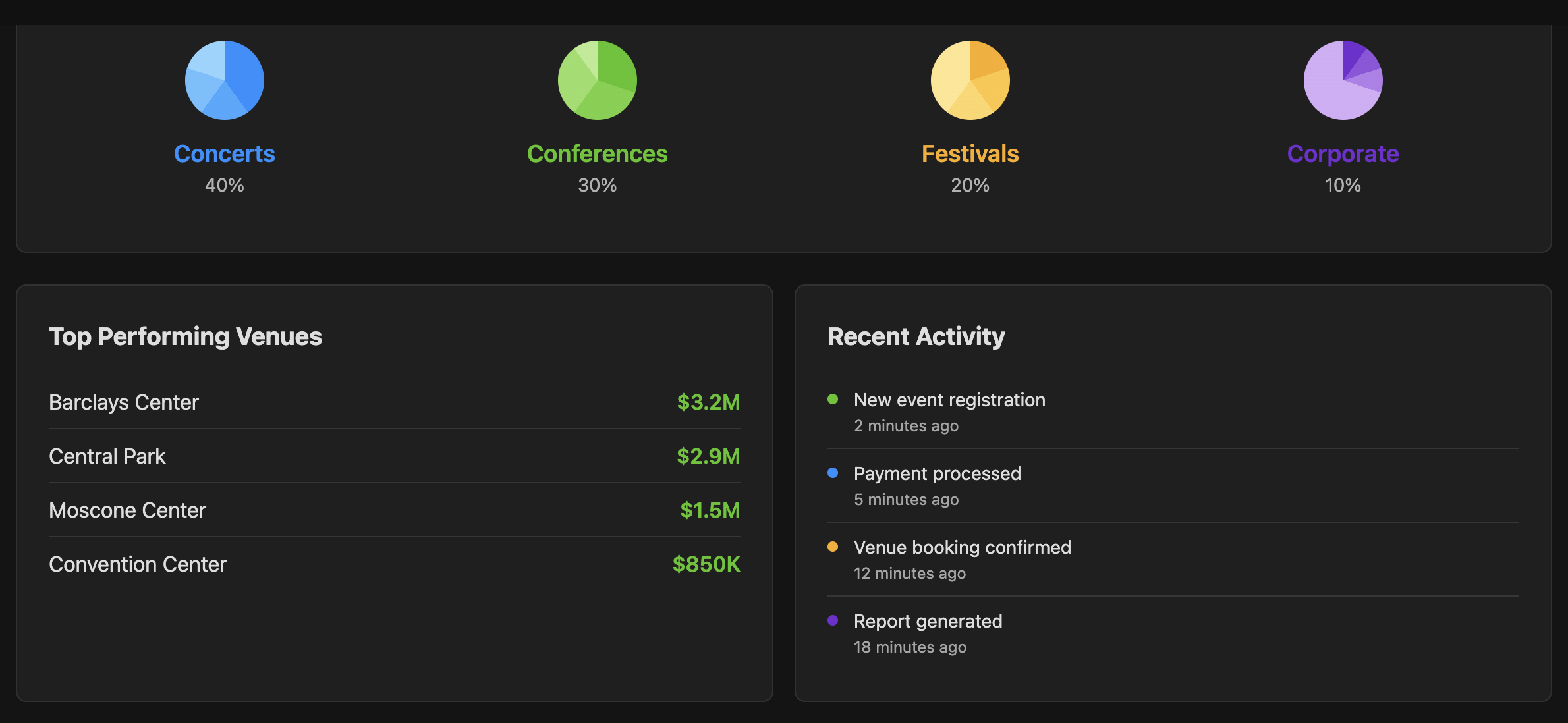
Task: Select purple dot beside Report generated
Action: (x=833, y=620)
